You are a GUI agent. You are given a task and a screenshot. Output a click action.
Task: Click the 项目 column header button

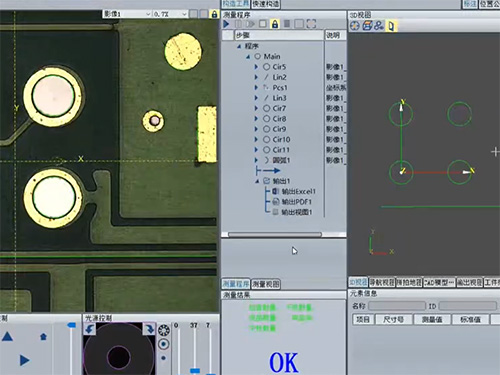tap(363, 320)
